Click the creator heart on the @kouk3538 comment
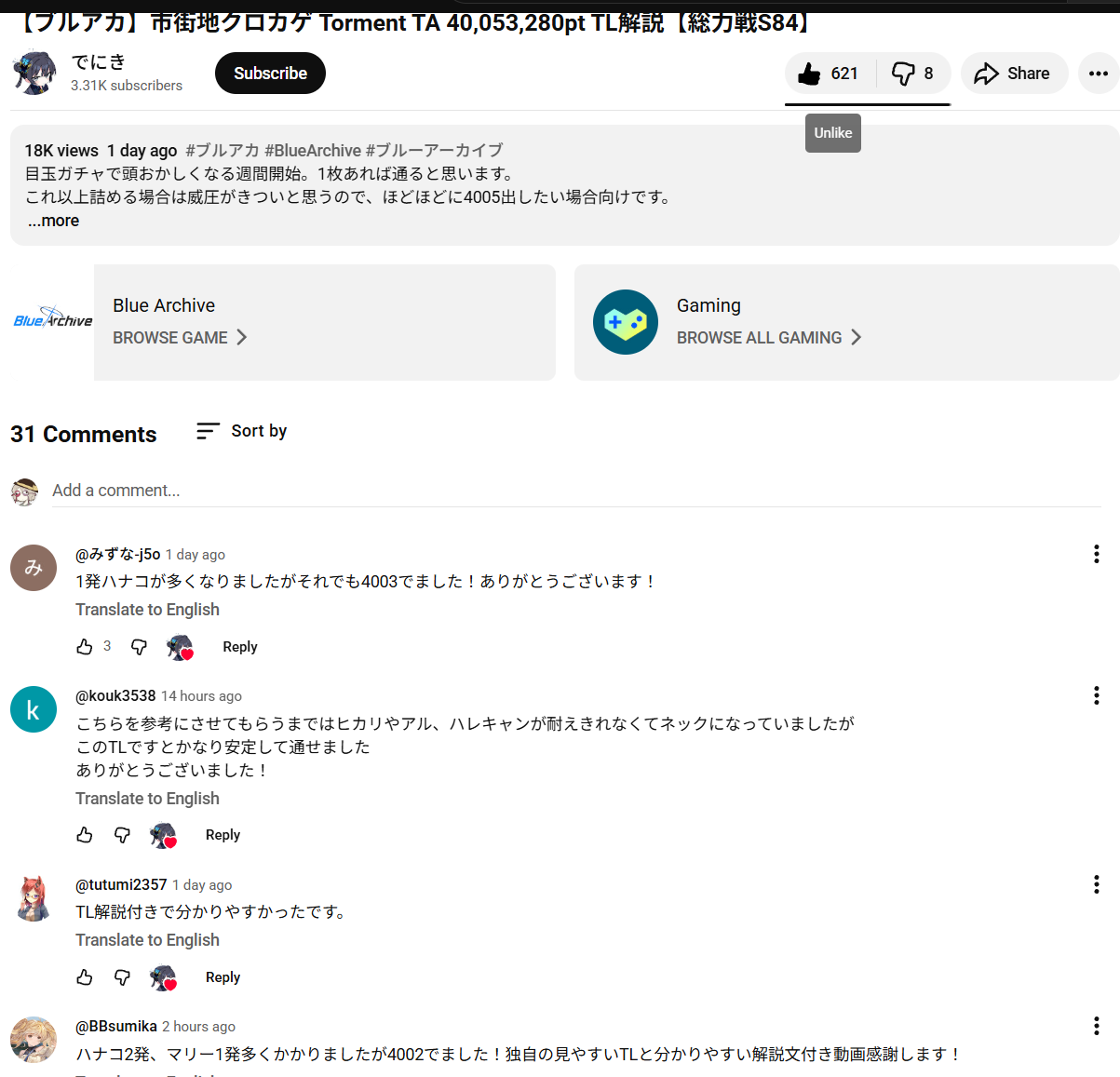 click(x=163, y=836)
